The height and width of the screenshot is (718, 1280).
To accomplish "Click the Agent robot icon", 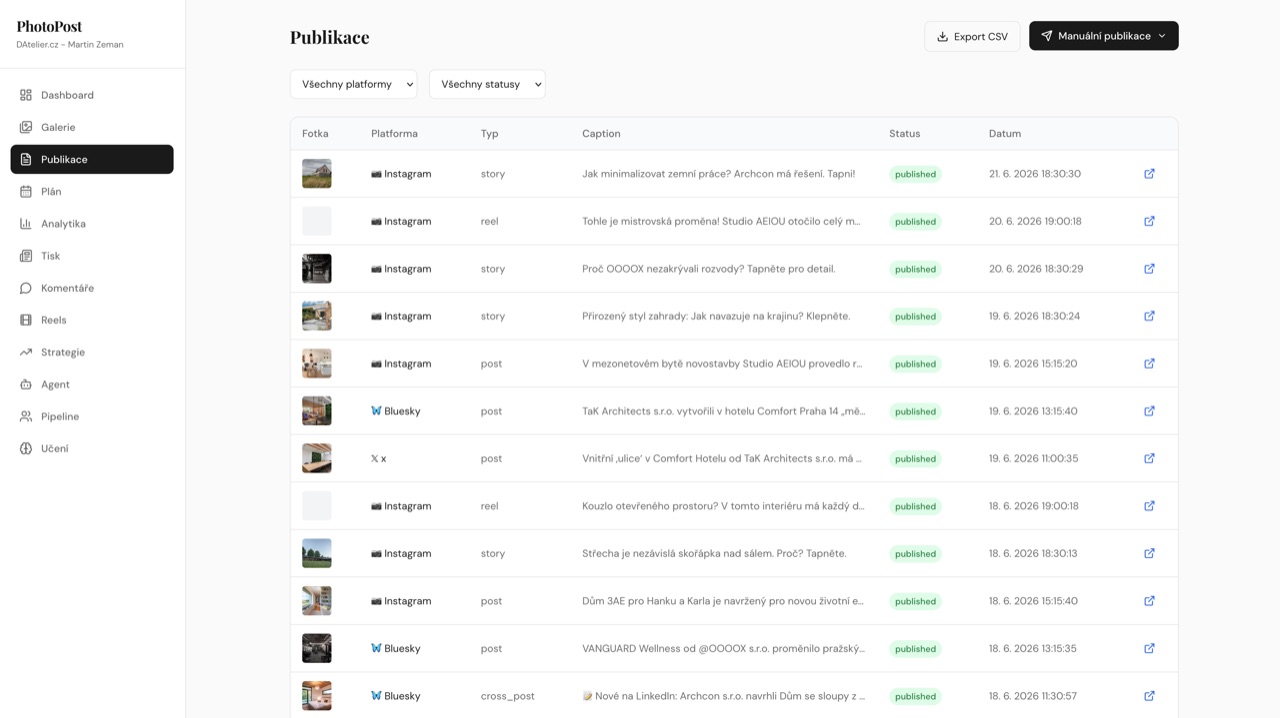I will click(26, 384).
